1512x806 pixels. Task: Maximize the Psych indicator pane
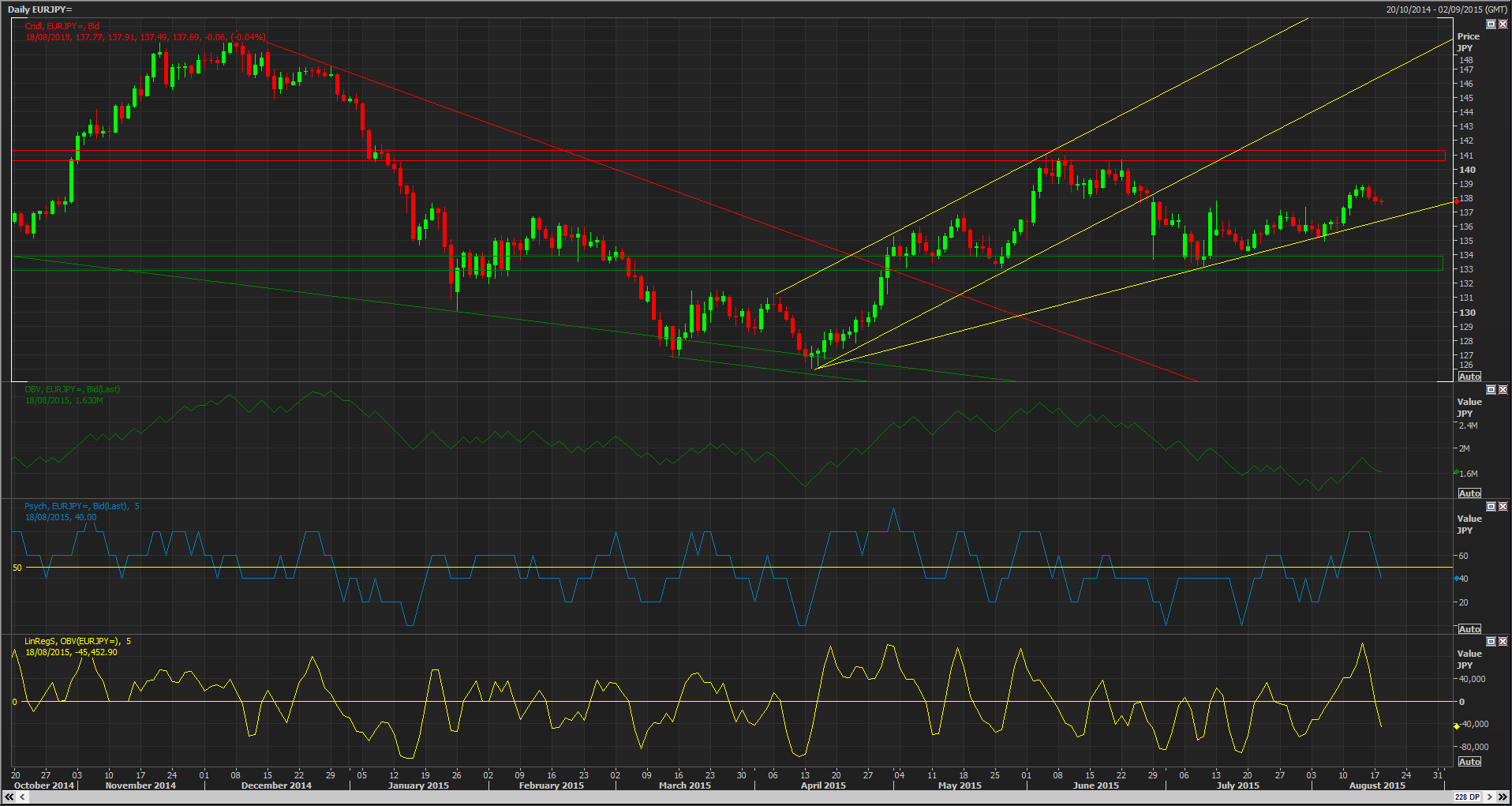coord(1491,506)
